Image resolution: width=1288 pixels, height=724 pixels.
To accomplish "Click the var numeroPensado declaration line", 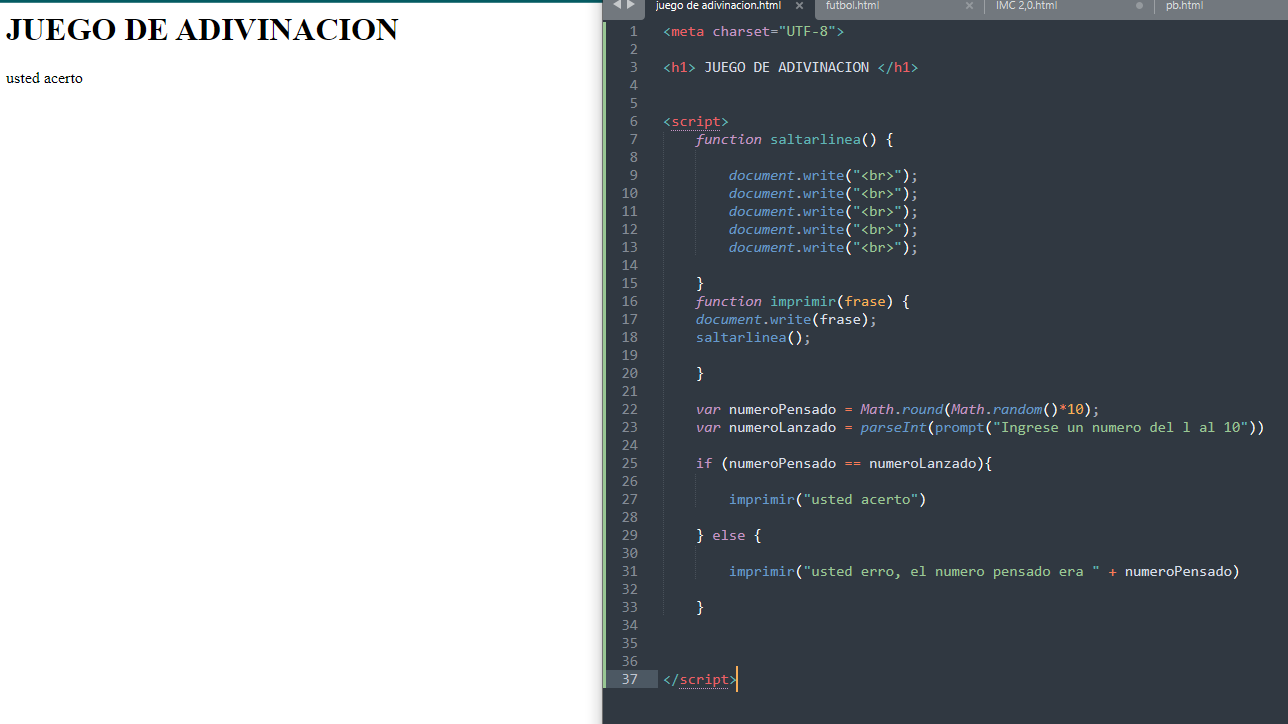I will click(898, 409).
